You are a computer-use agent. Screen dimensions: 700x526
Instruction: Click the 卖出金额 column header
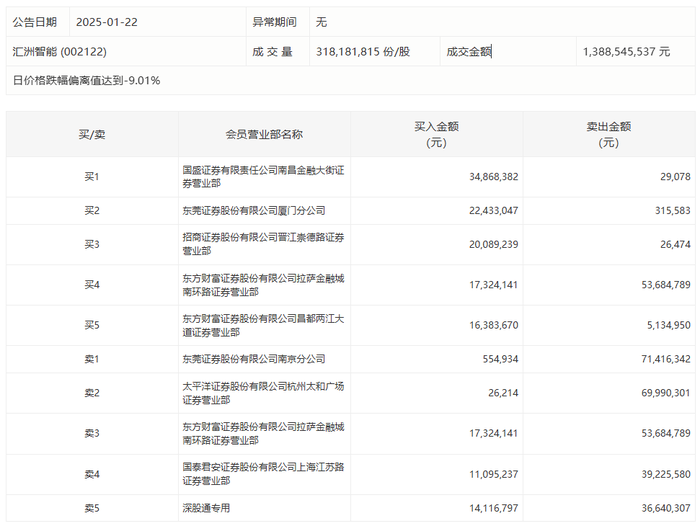[x=609, y=134]
